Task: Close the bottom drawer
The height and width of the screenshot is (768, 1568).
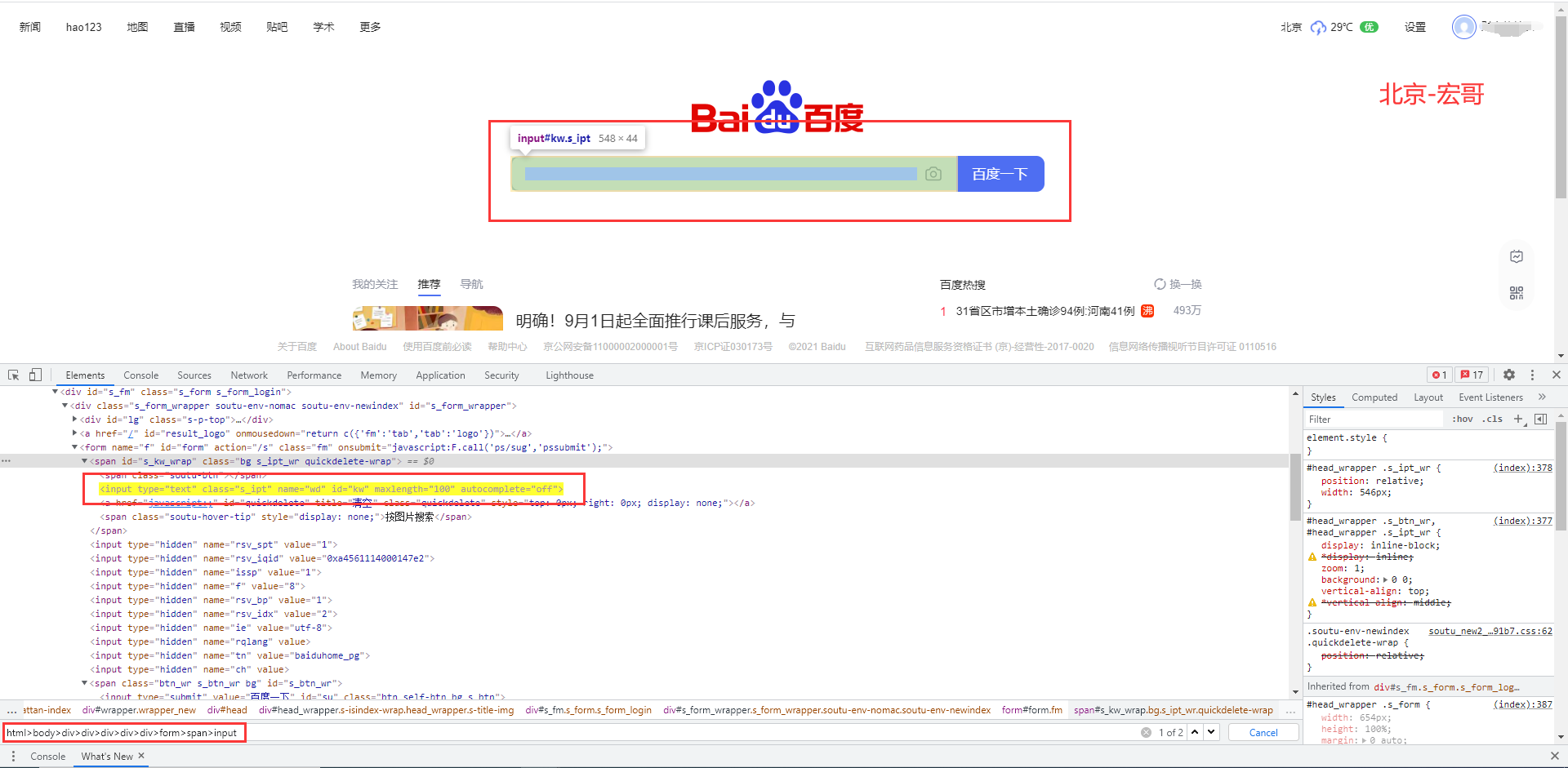Action: (x=1555, y=757)
